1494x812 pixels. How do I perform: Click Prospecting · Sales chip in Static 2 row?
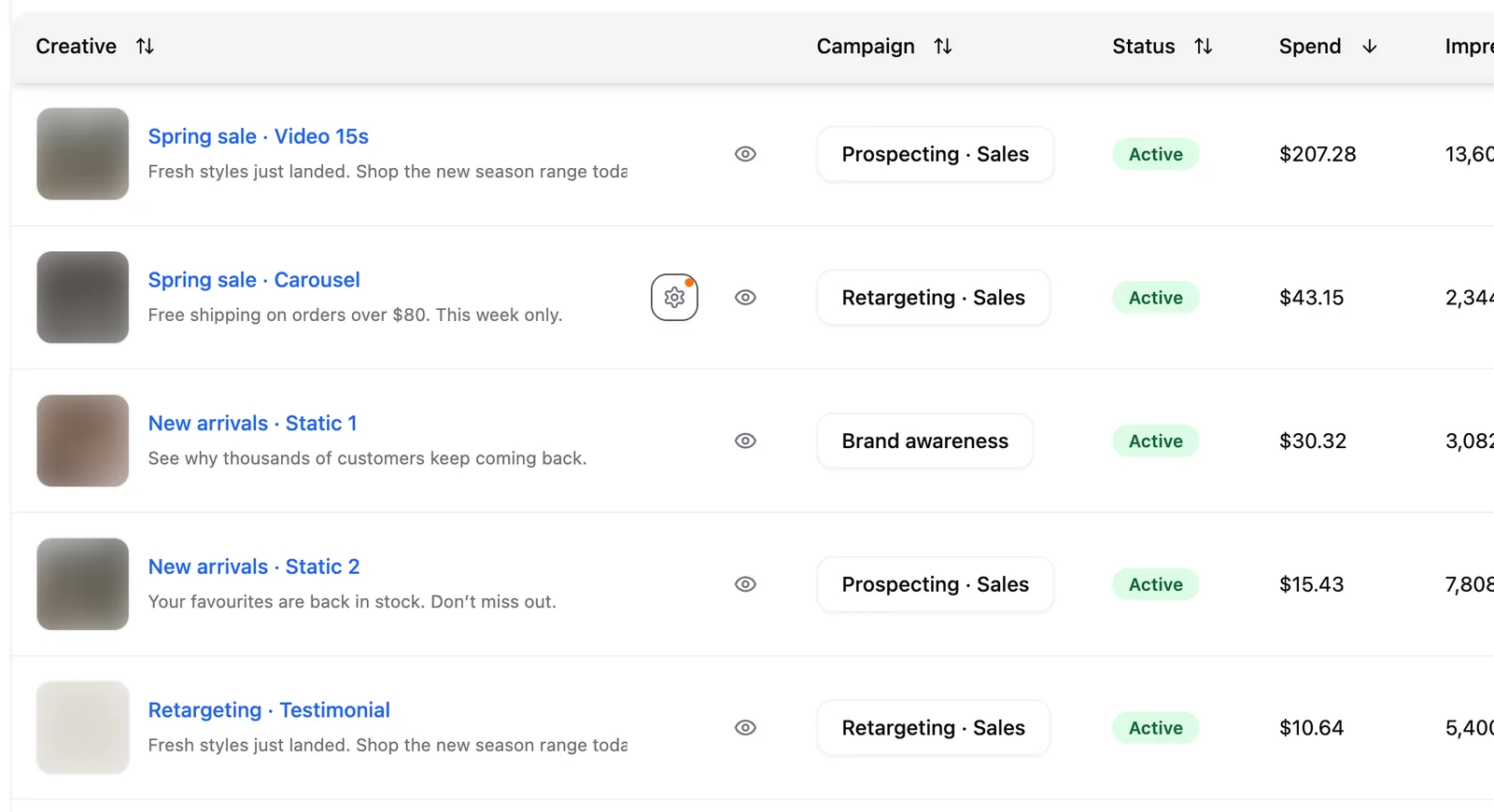pyautogui.click(x=935, y=584)
